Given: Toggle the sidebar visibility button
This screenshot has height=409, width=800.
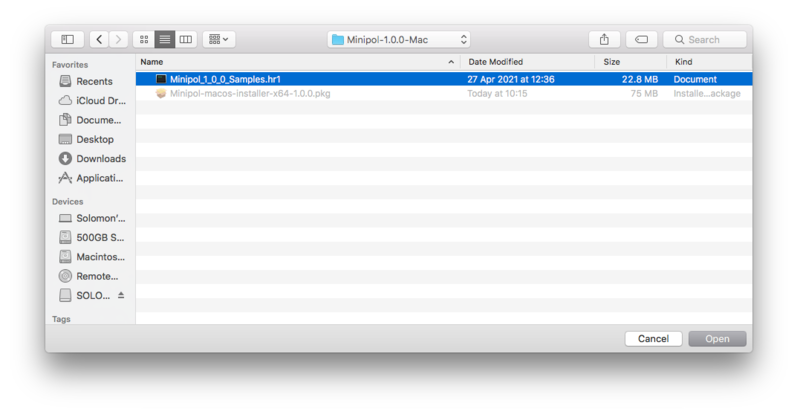Looking at the screenshot, I should (x=67, y=39).
